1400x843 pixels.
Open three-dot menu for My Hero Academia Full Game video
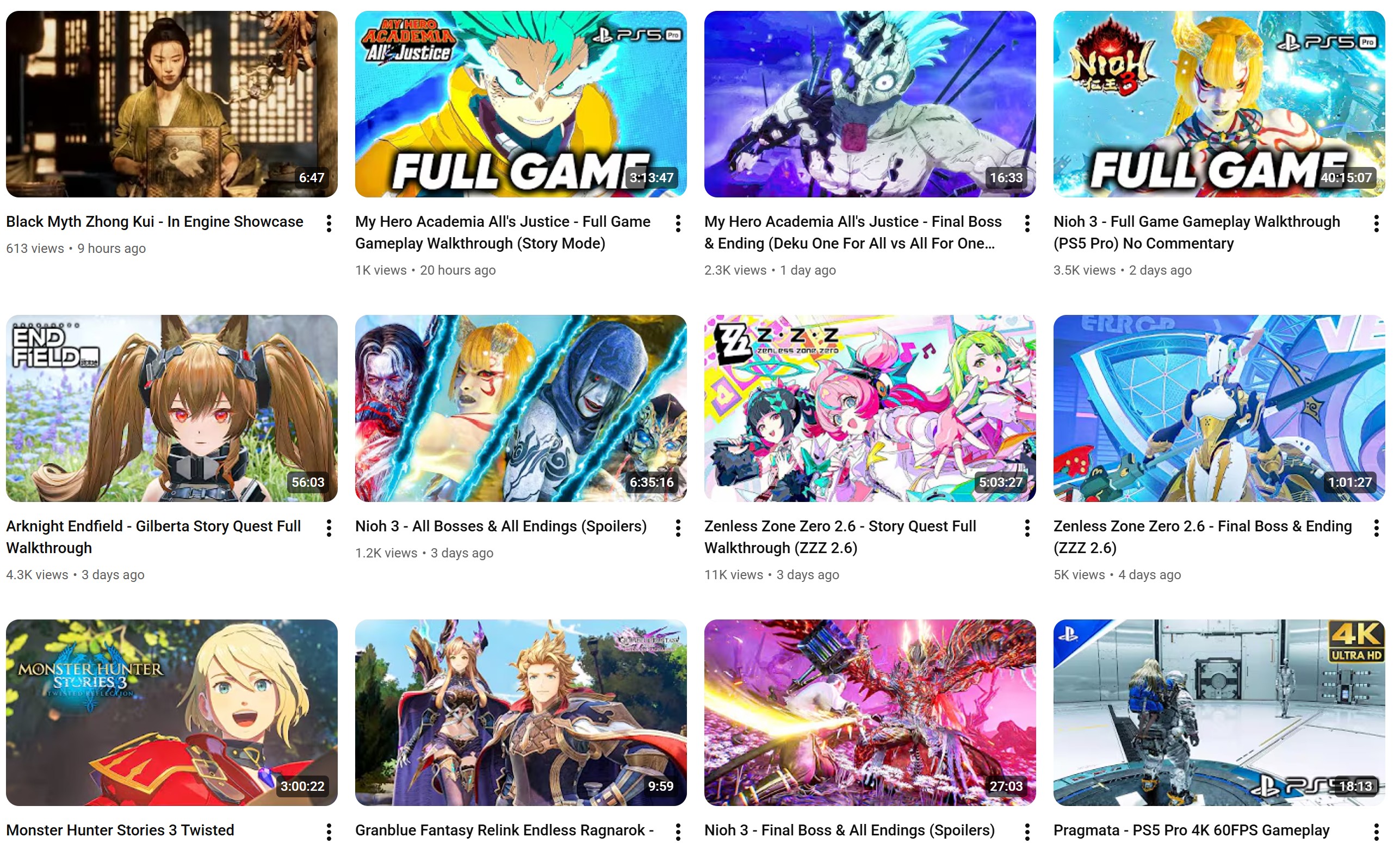[678, 224]
